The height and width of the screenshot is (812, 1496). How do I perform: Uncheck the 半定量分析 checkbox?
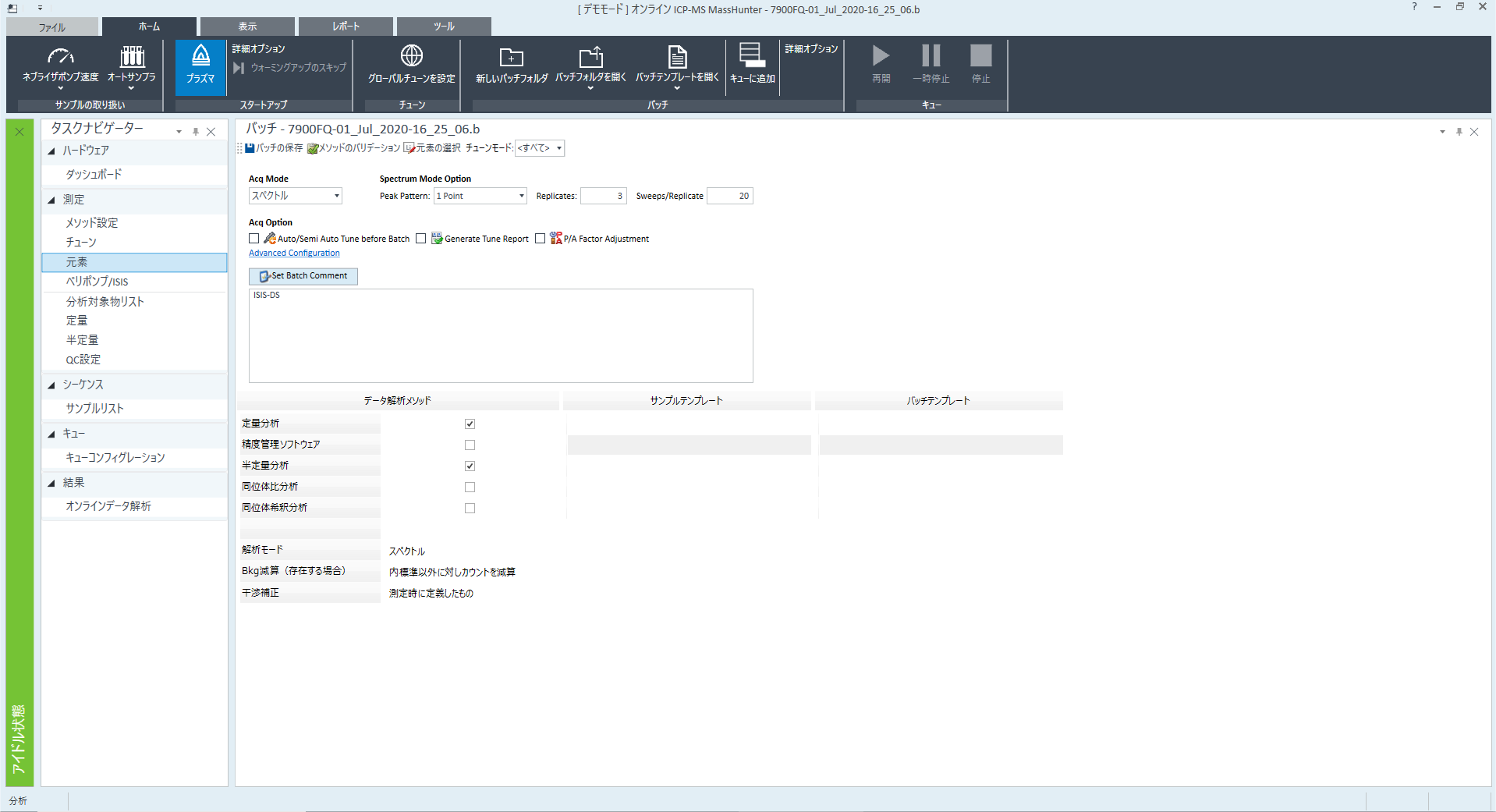(470, 466)
